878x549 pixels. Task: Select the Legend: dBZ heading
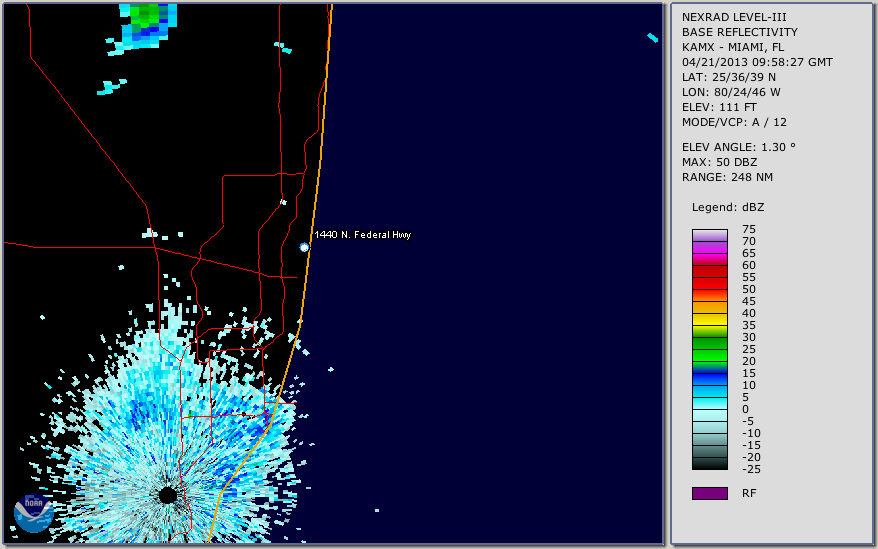pyautogui.click(x=728, y=207)
